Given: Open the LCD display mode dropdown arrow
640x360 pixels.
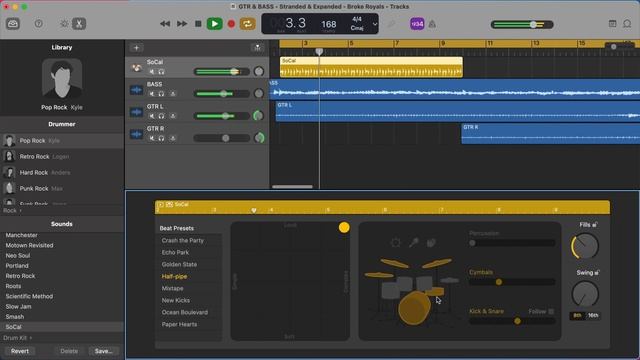Looking at the screenshot, I should click(x=374, y=24).
